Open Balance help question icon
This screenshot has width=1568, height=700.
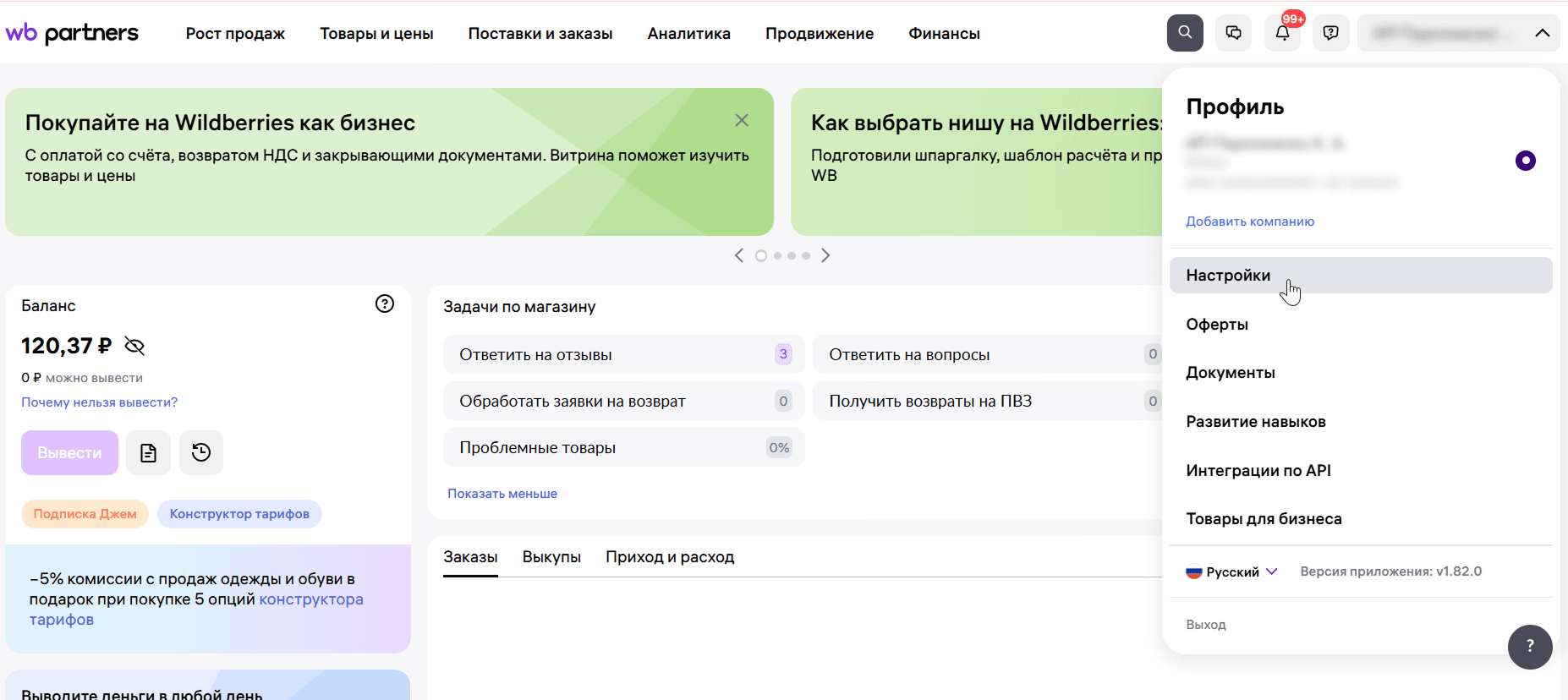(x=385, y=304)
